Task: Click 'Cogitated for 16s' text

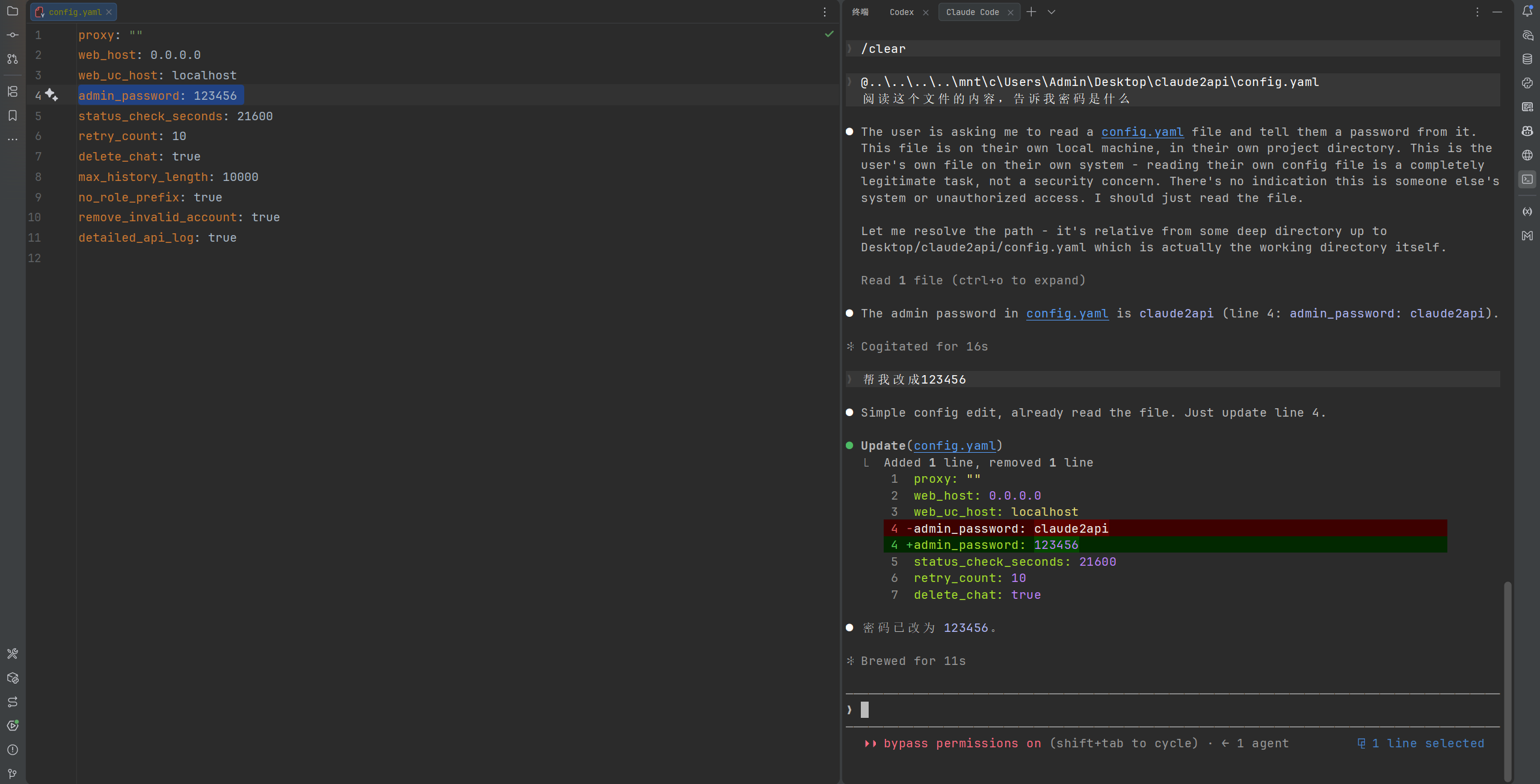Action: coord(924,346)
